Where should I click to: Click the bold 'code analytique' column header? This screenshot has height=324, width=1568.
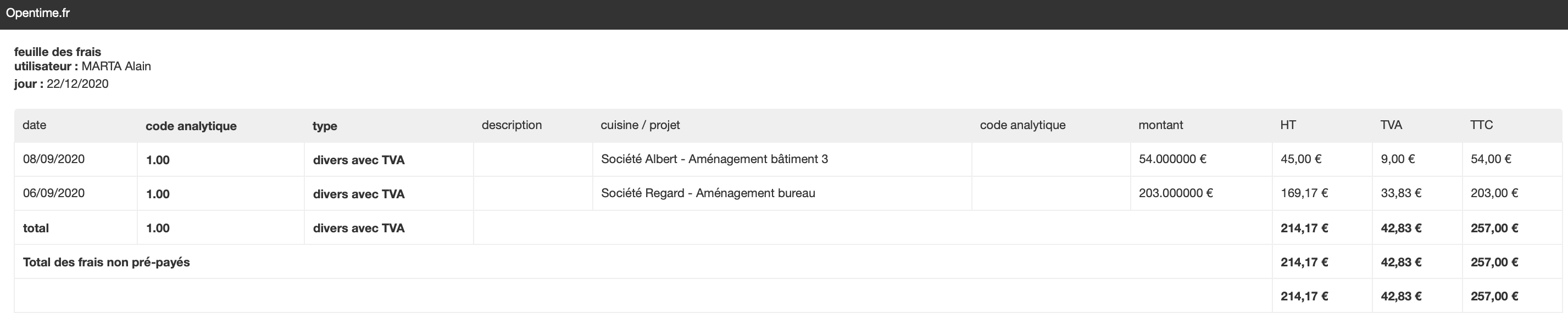coord(191,126)
